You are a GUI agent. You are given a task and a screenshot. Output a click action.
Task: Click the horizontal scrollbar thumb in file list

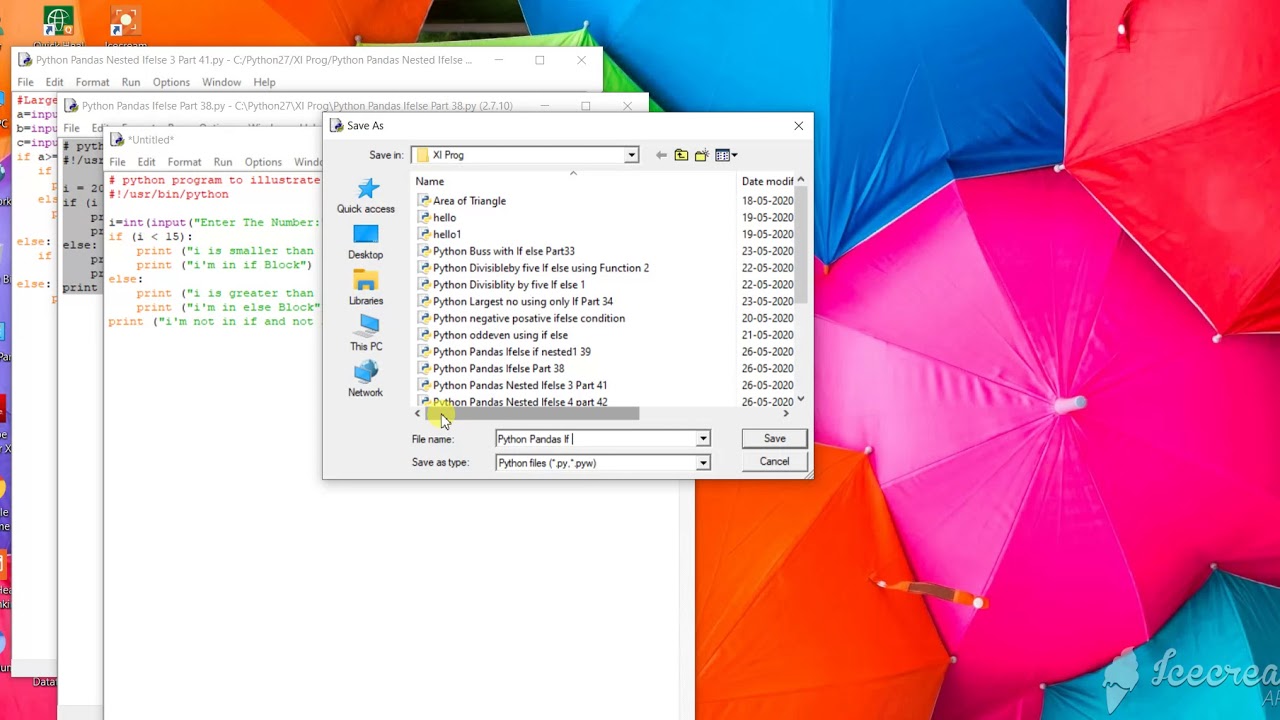pos(532,413)
